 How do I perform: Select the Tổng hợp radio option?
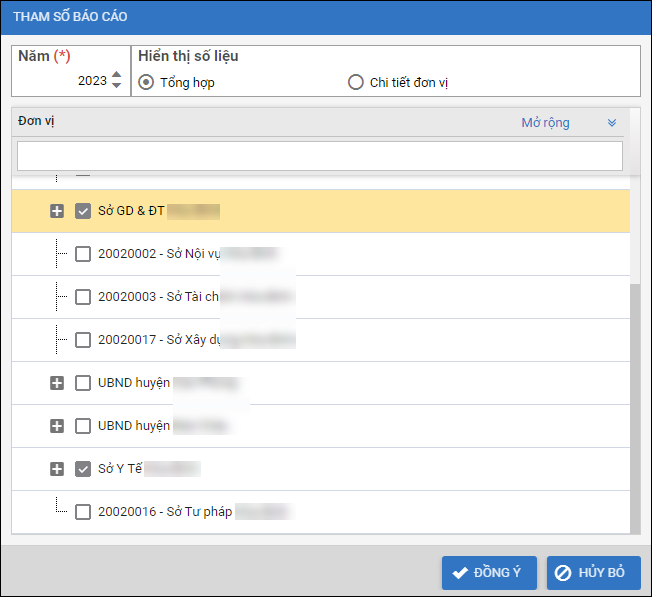[146, 82]
